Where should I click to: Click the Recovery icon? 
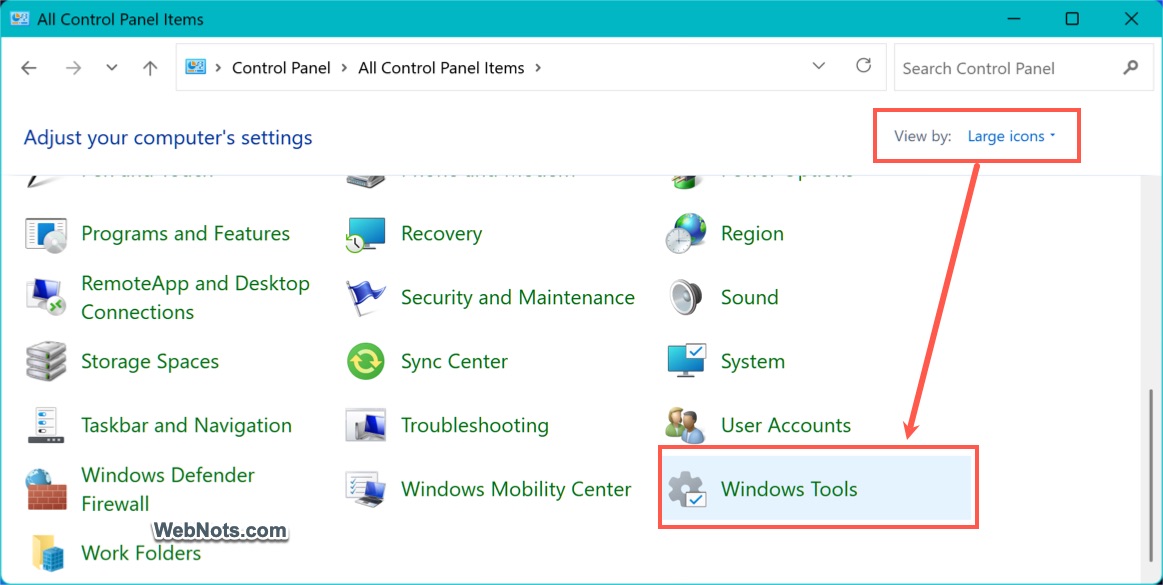pos(366,234)
